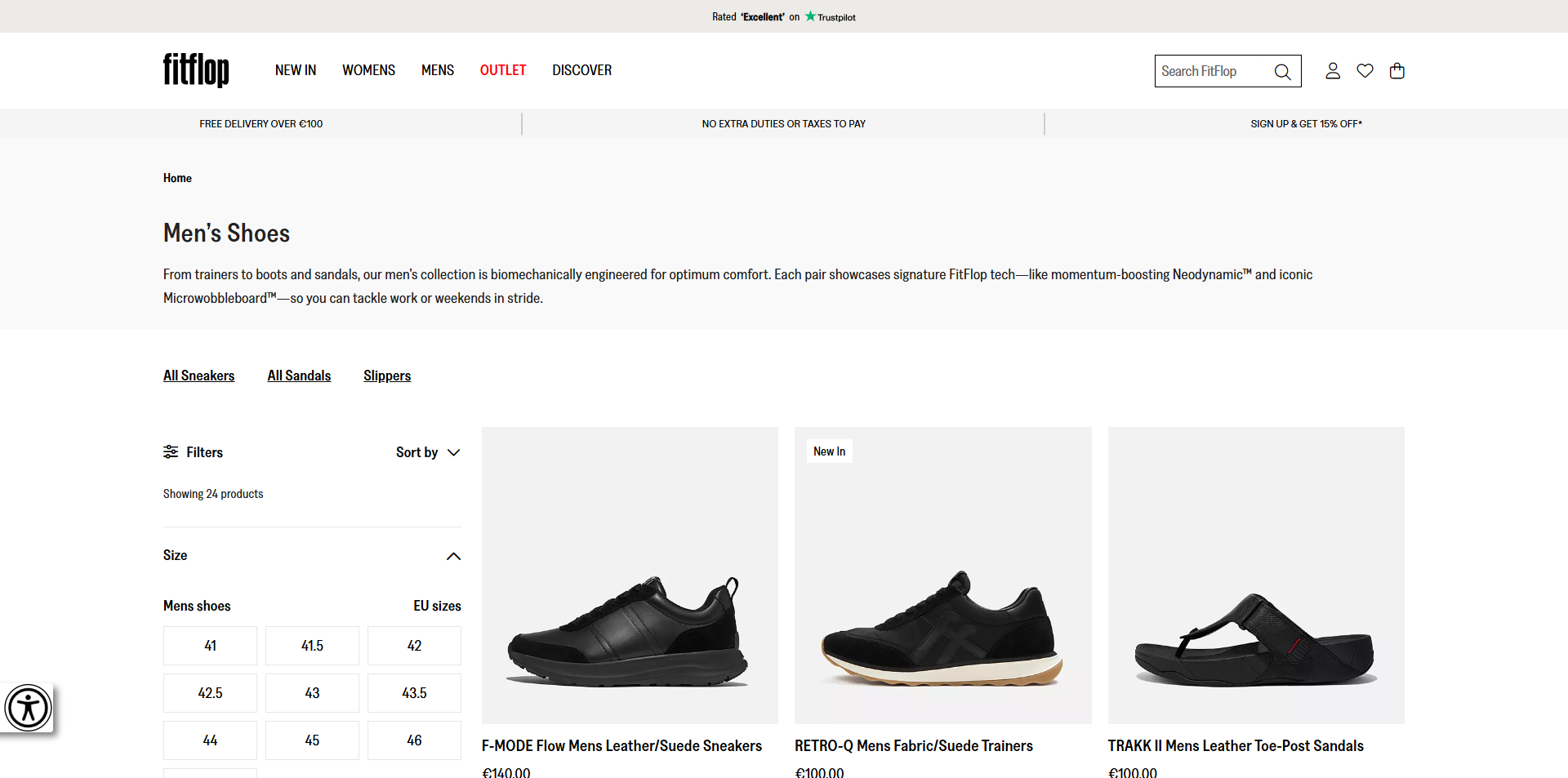Image resolution: width=1568 pixels, height=778 pixels.
Task: Select size 45 filter
Action: [x=312, y=740]
